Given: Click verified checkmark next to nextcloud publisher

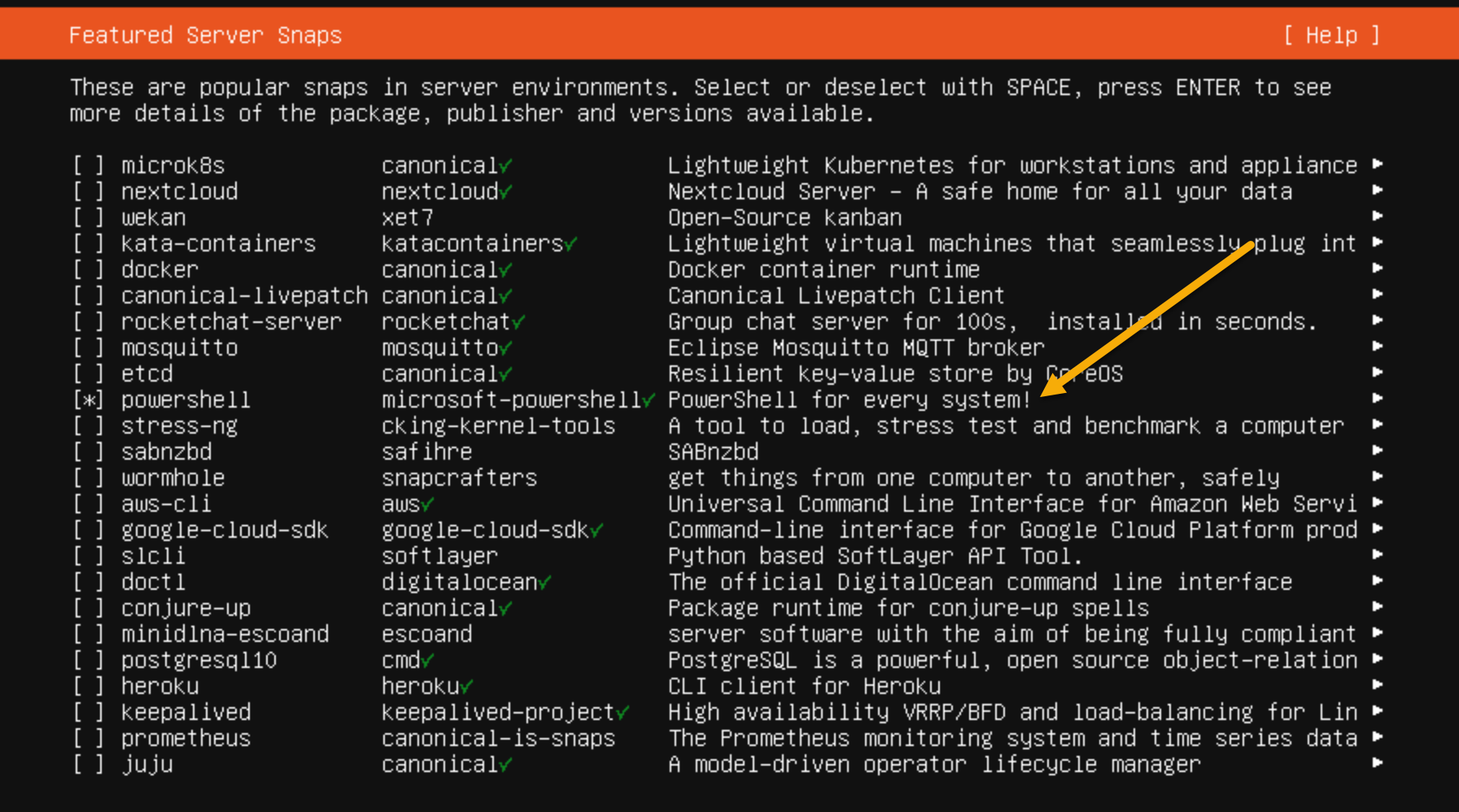Looking at the screenshot, I should click(x=505, y=193).
